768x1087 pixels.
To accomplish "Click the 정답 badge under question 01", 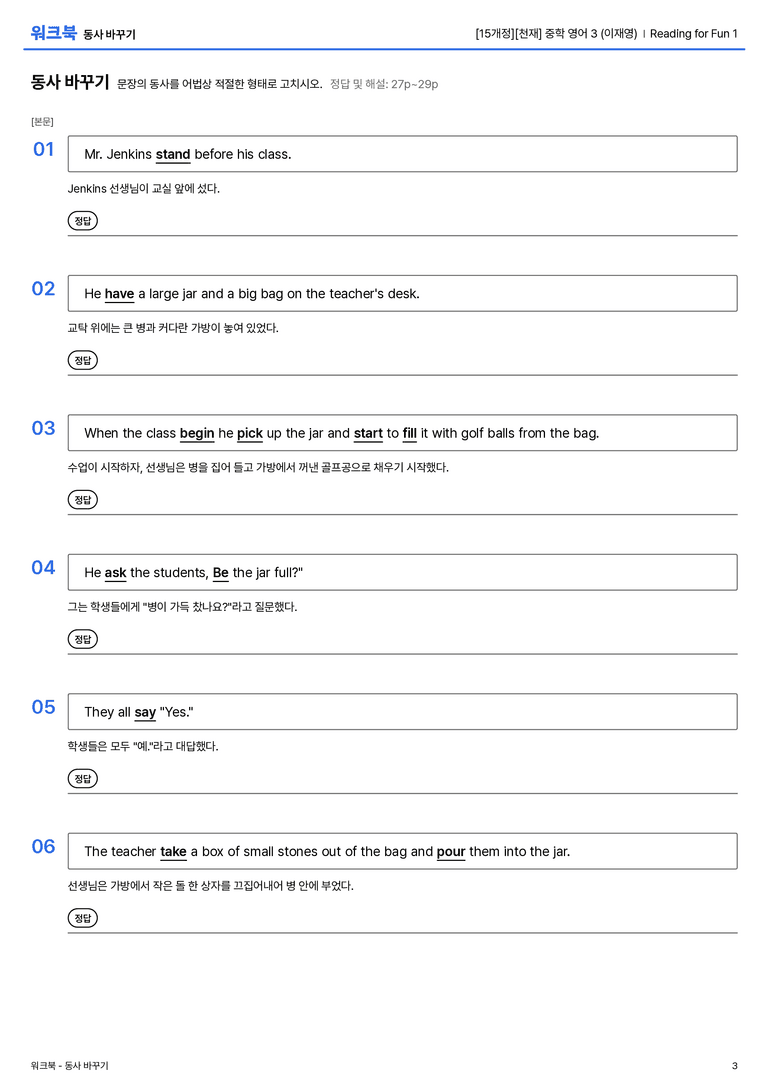I will click(x=82, y=220).
